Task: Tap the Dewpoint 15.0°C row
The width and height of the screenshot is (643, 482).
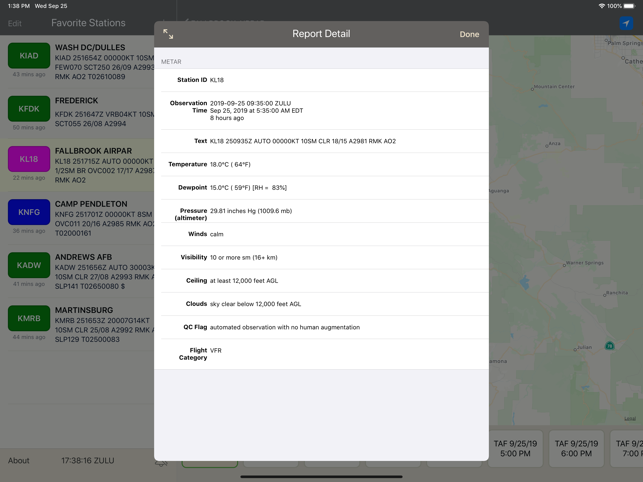Action: tap(322, 188)
